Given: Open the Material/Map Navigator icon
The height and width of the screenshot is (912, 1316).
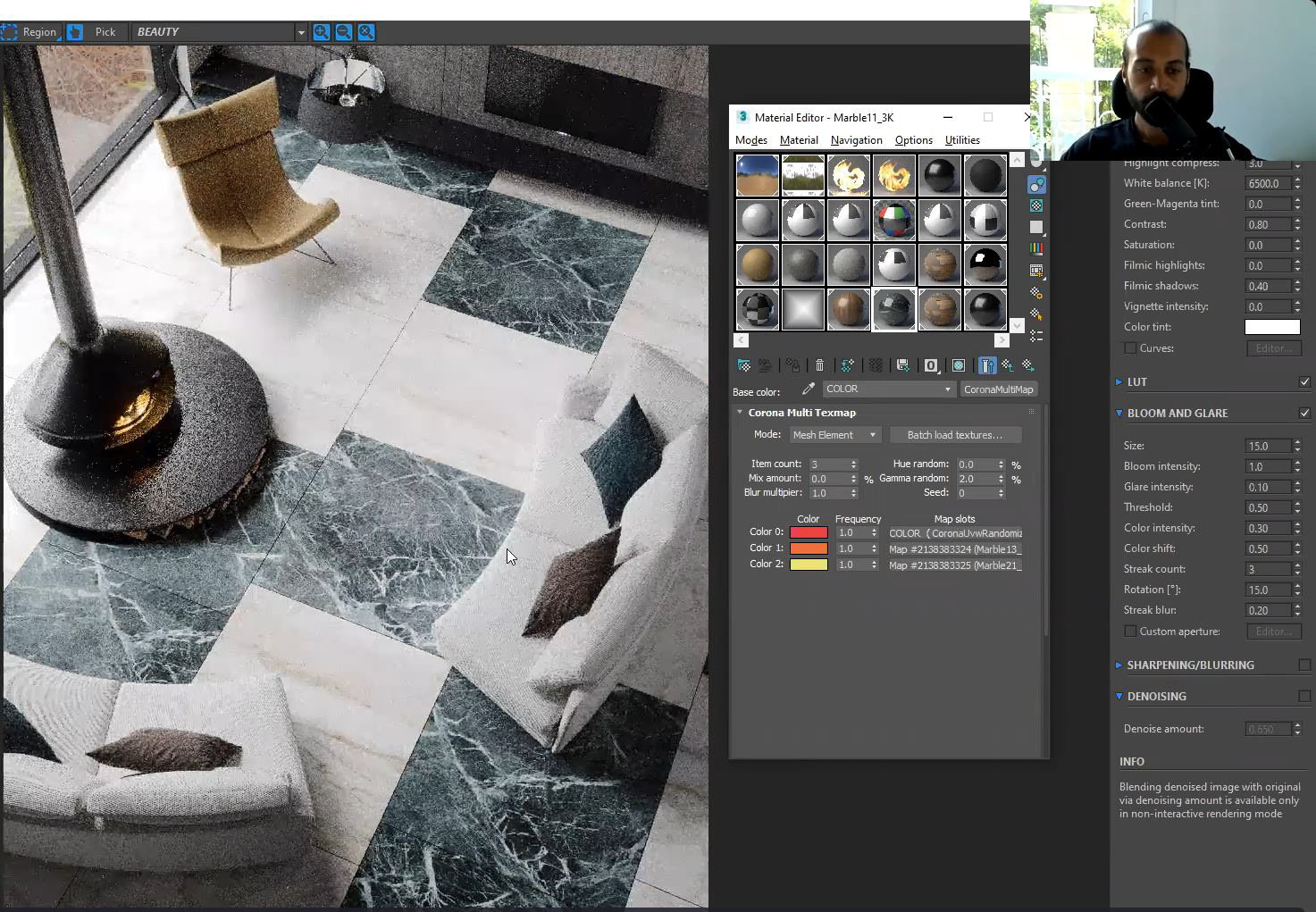Looking at the screenshot, I should tap(1036, 336).
